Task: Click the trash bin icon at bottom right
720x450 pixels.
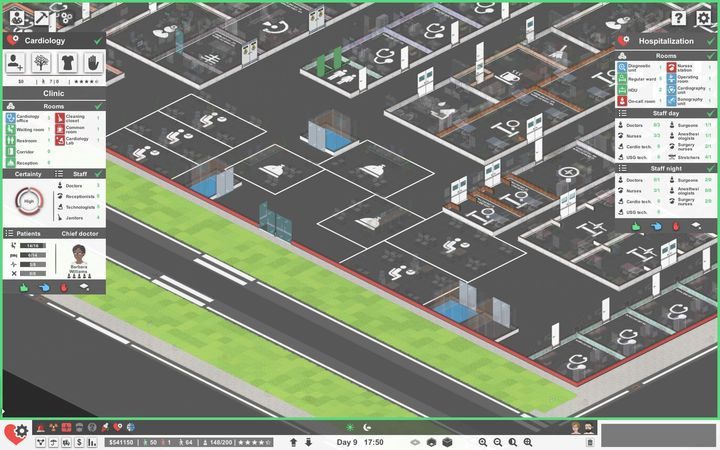Action: pyautogui.click(x=590, y=442)
